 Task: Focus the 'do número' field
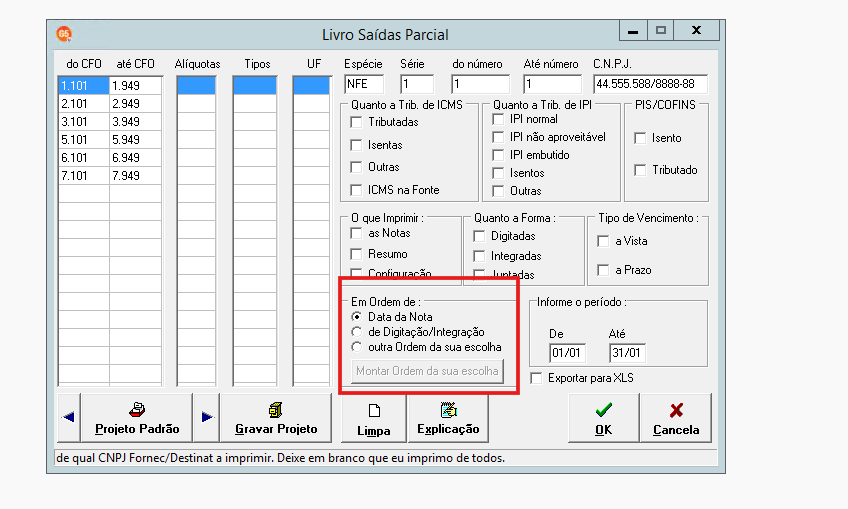coord(480,84)
